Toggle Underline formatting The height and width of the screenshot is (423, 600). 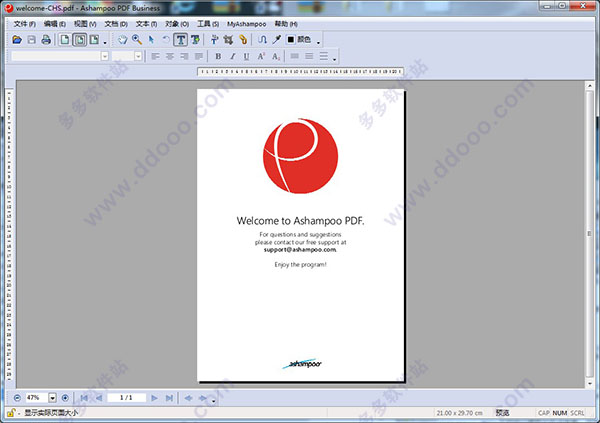[x=246, y=56]
